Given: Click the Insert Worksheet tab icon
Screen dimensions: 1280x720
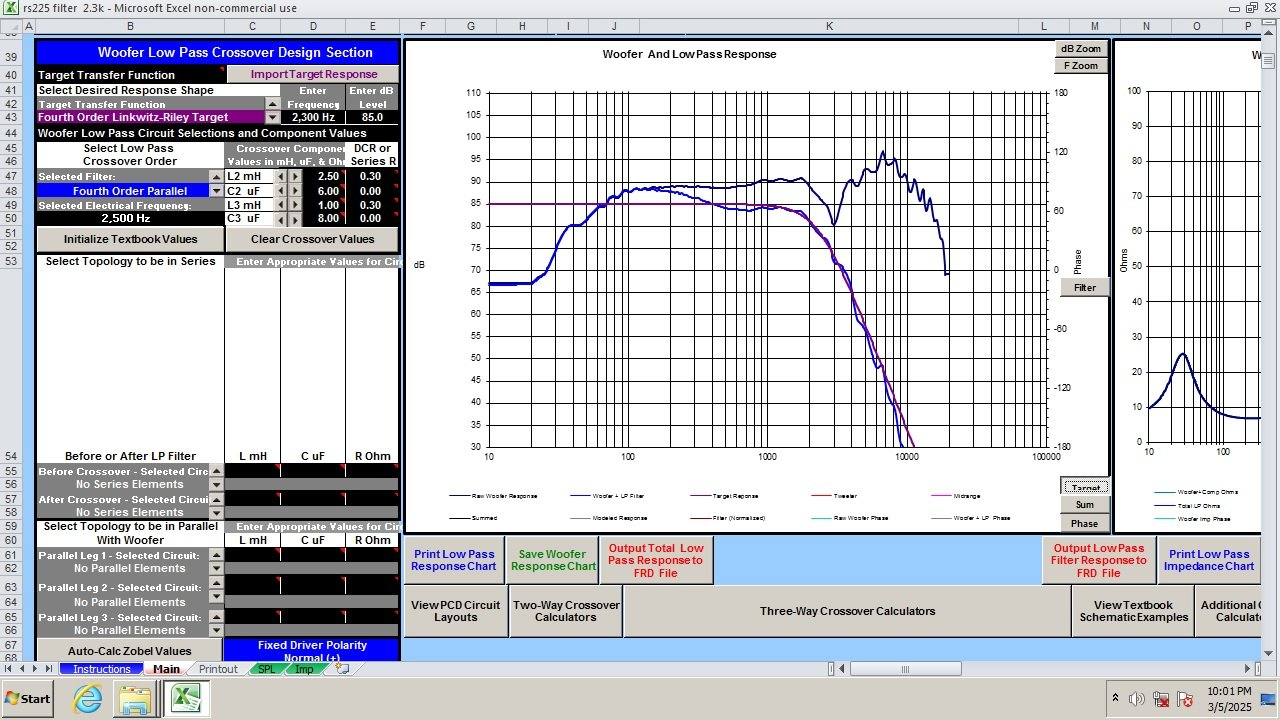Looking at the screenshot, I should point(343,669).
